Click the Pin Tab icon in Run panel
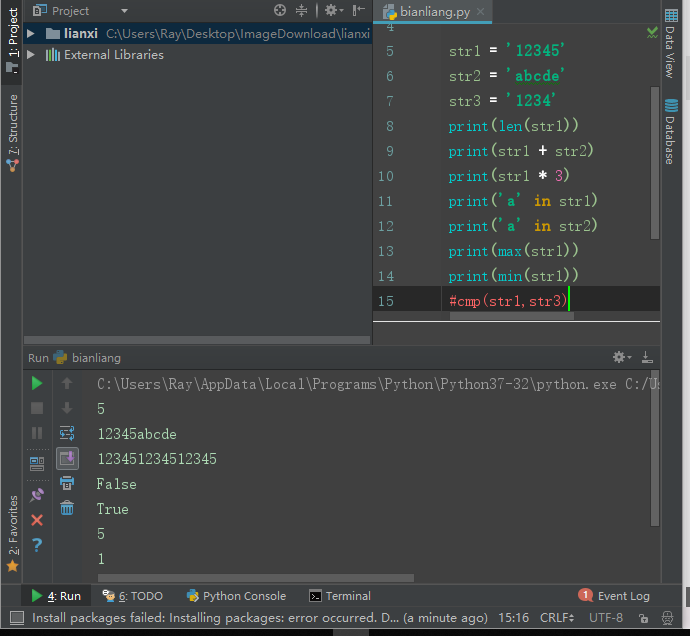Image resolution: width=690 pixels, height=636 pixels. tap(37, 495)
